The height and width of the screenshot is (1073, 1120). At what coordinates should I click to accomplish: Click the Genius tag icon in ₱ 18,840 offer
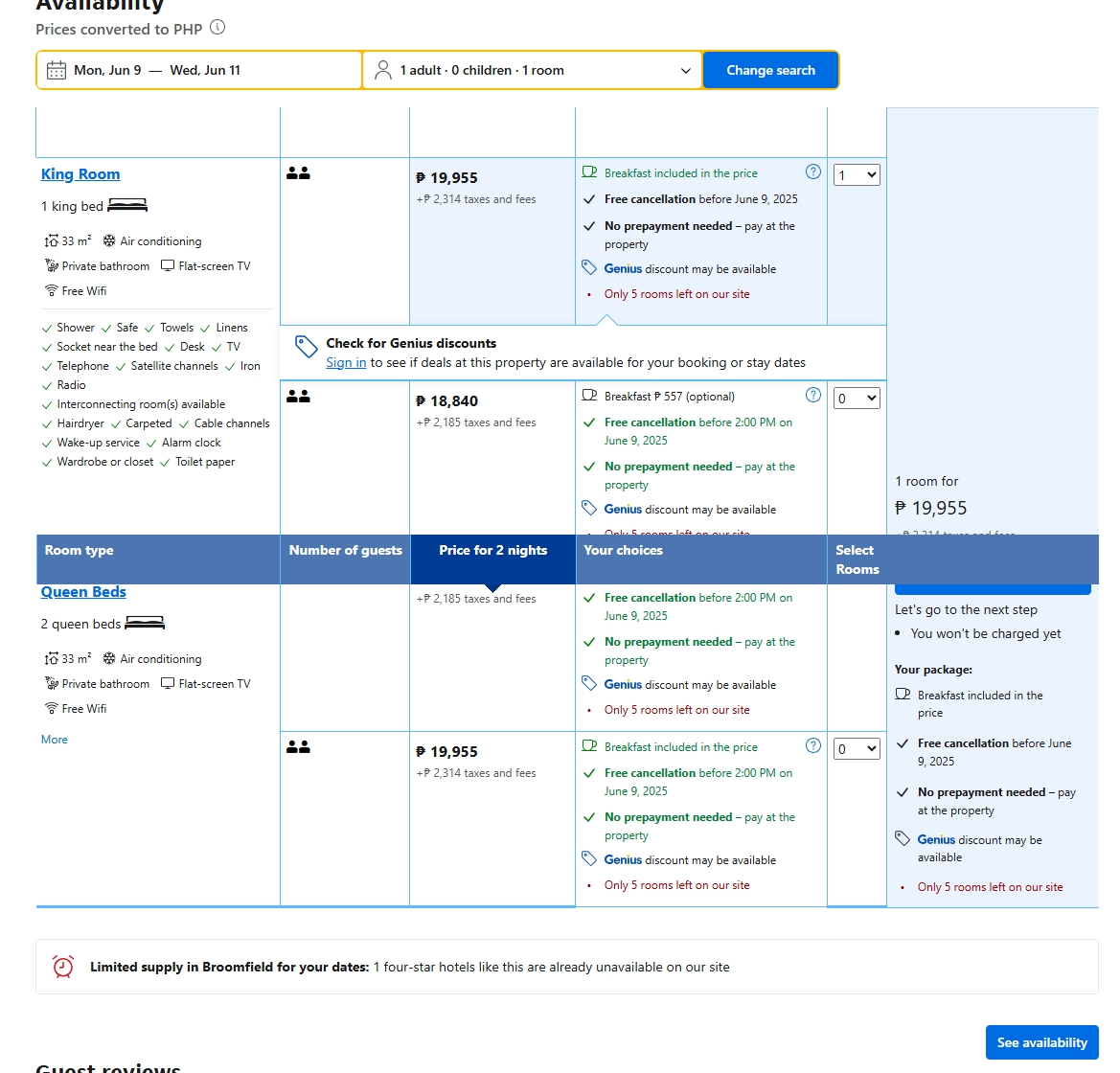coord(588,508)
